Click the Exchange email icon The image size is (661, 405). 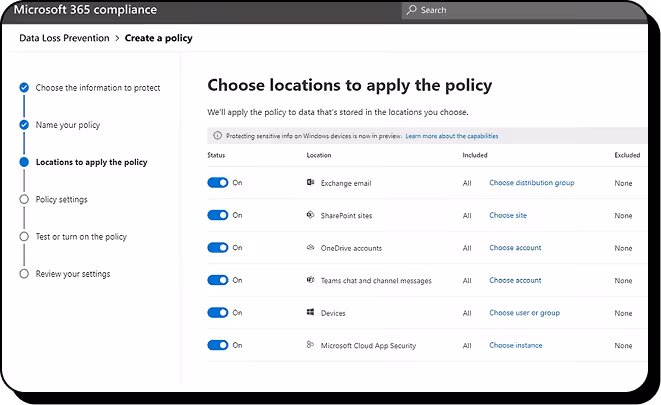pos(310,182)
